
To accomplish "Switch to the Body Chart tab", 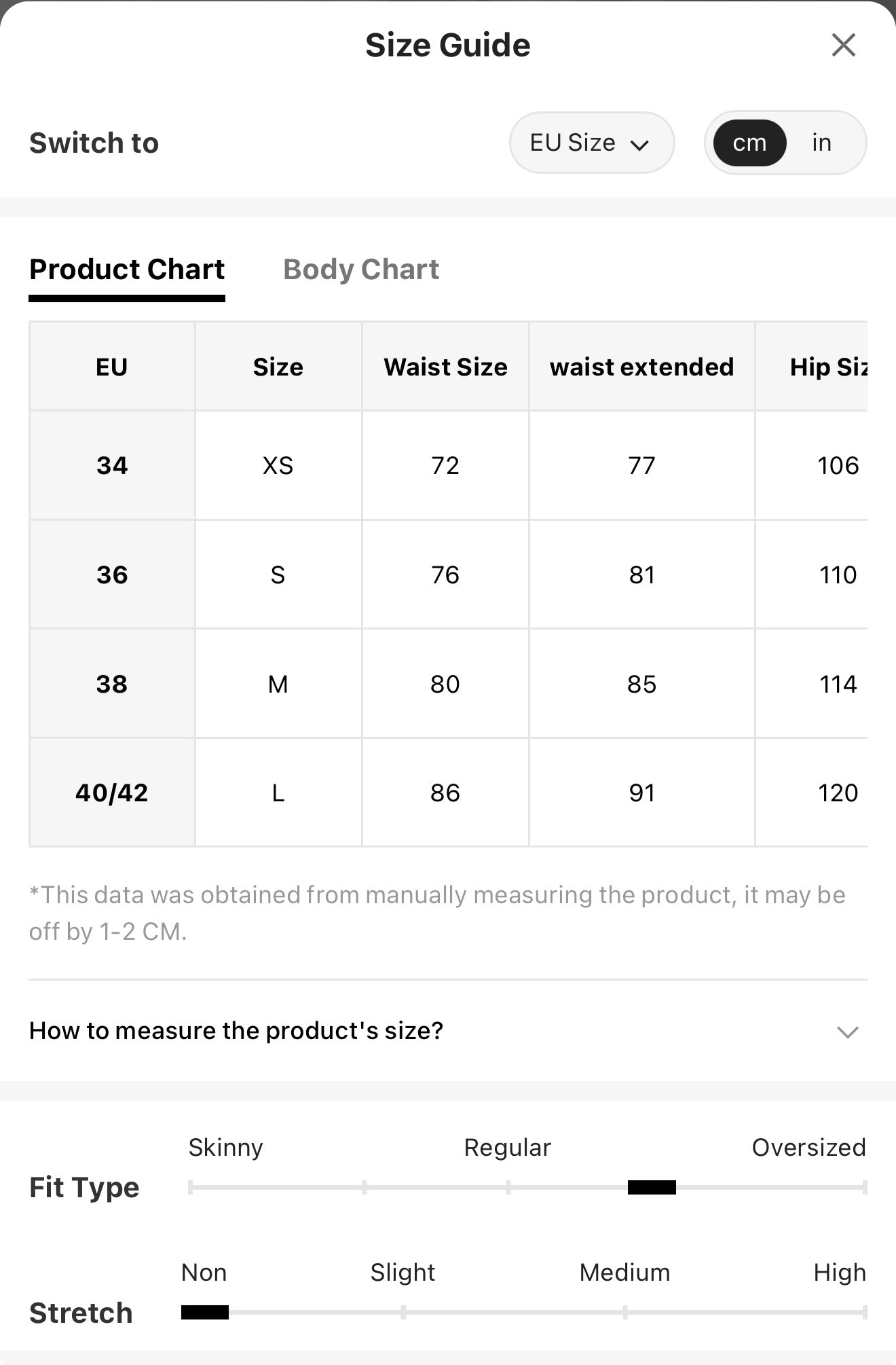I will [361, 270].
